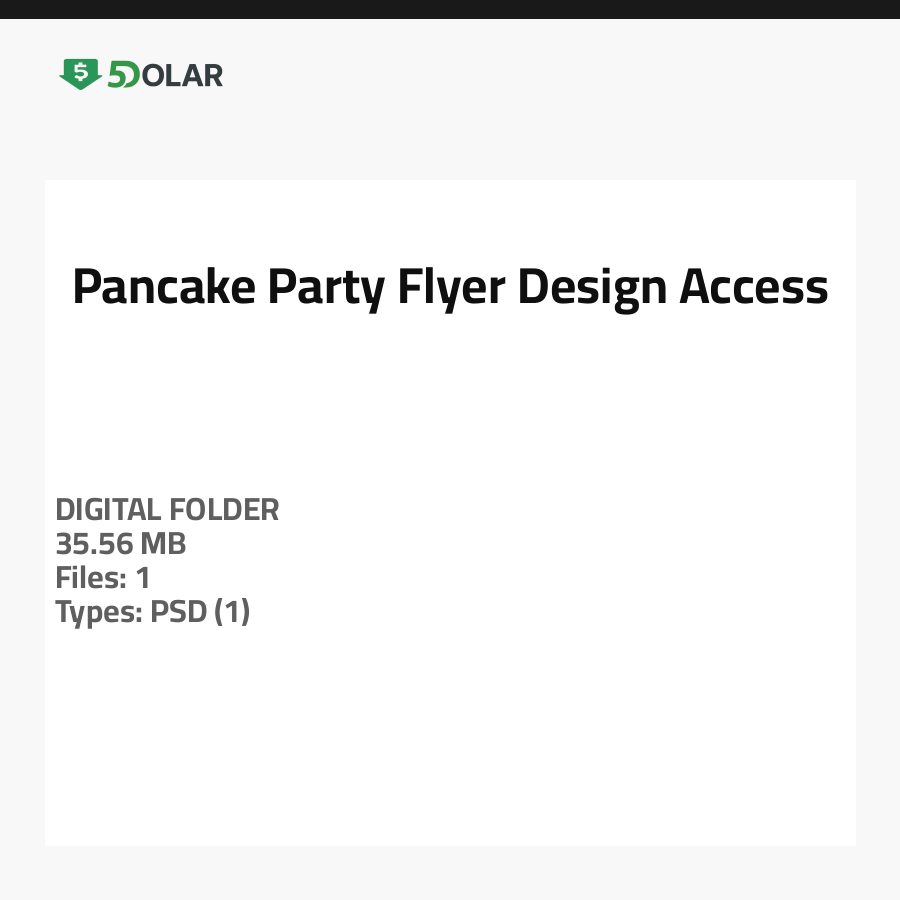900x900 pixels.
Task: Click the green "5" in the logo
Action: (116, 74)
